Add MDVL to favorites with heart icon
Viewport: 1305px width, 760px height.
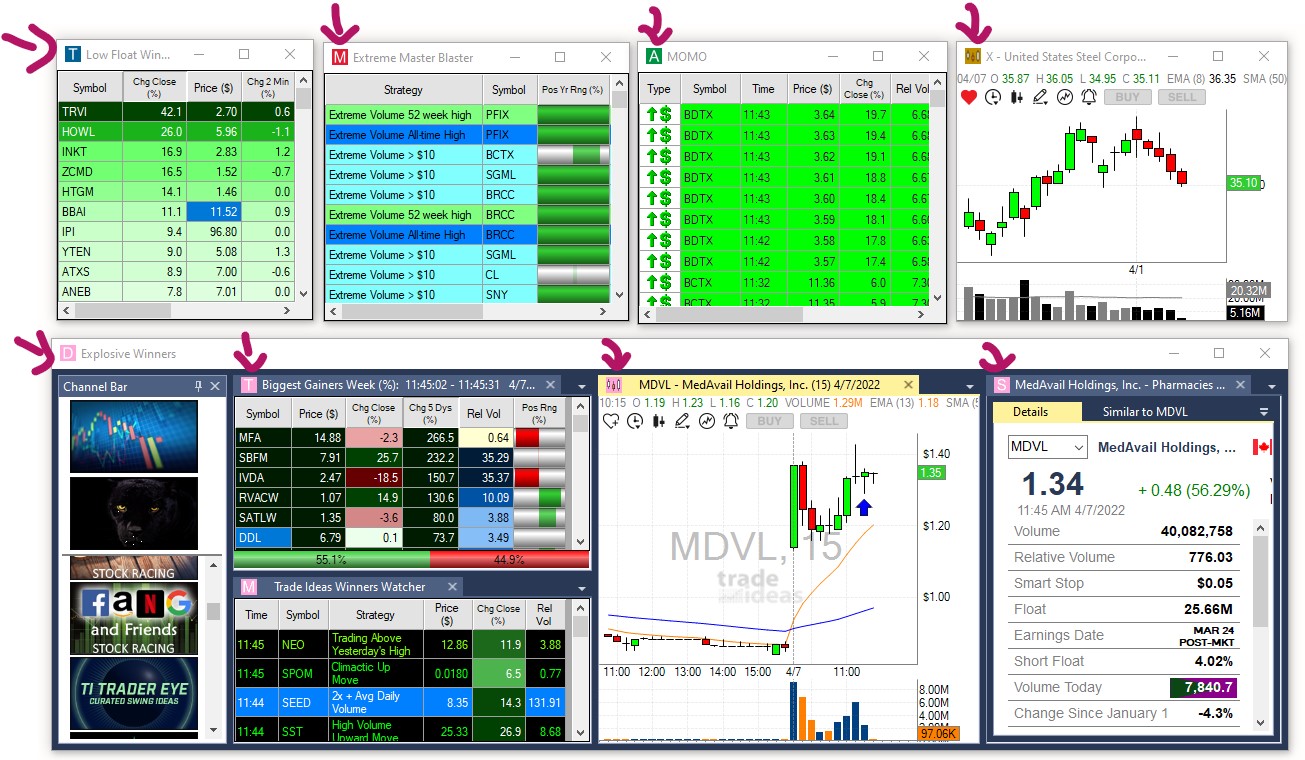point(611,421)
